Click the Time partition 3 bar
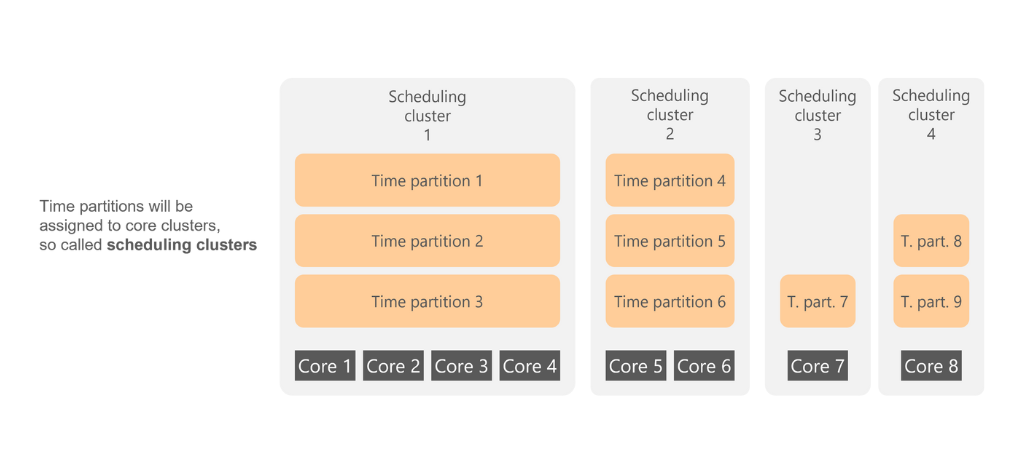This screenshot has width=1034, height=450. coord(427,302)
